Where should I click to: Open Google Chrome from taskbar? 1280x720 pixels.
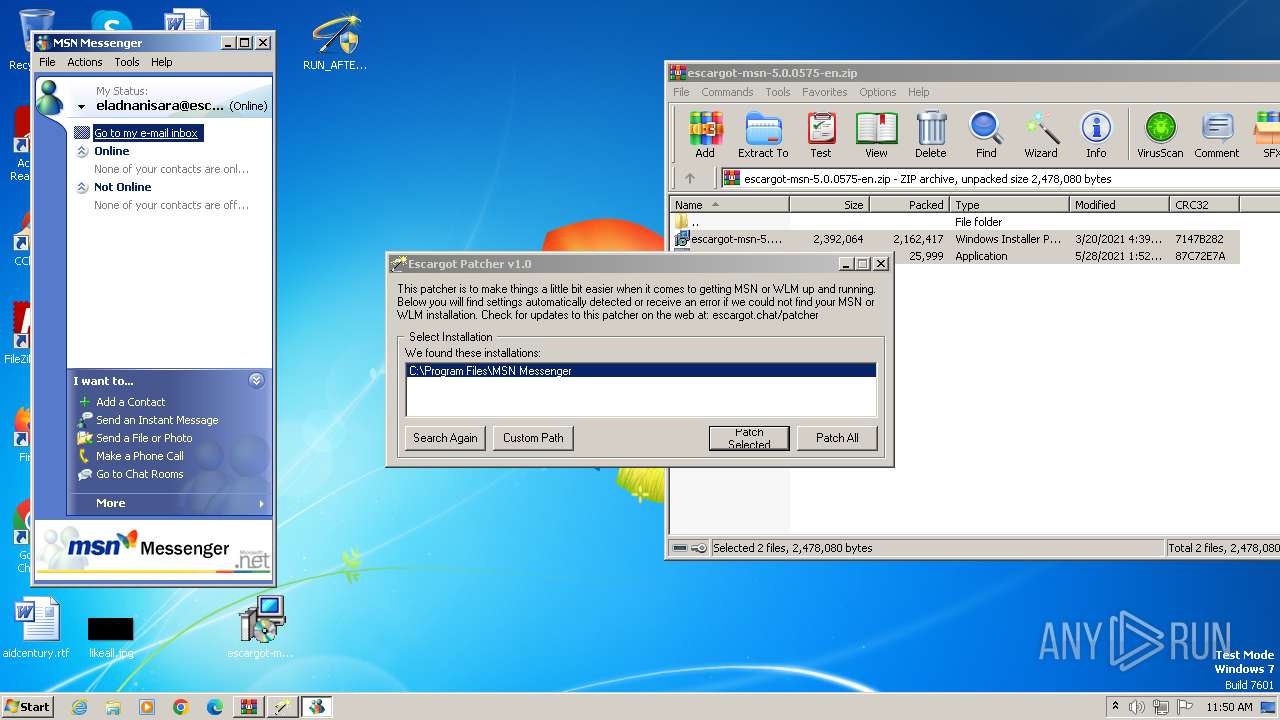click(181, 707)
